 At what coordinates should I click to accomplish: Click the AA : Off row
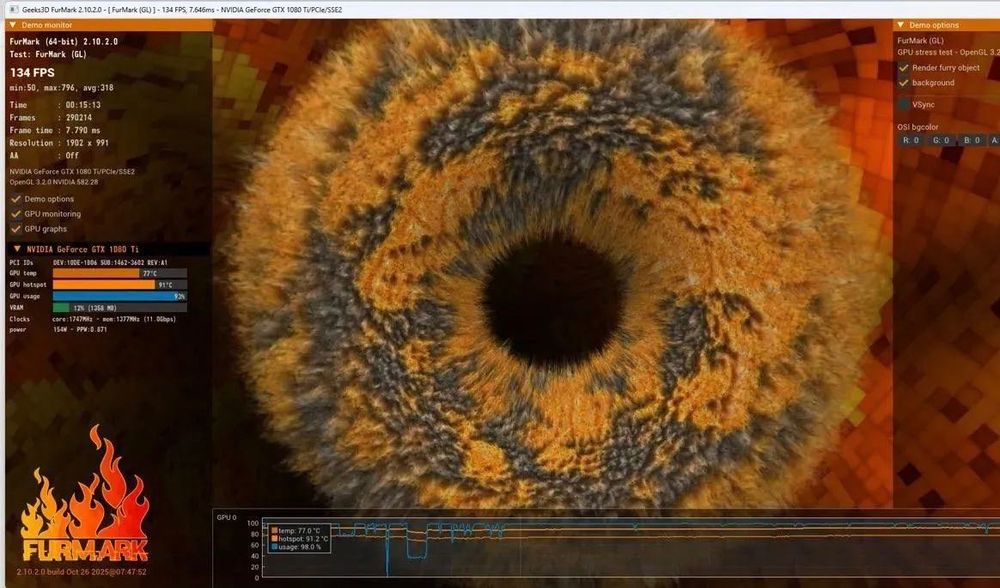[44, 156]
